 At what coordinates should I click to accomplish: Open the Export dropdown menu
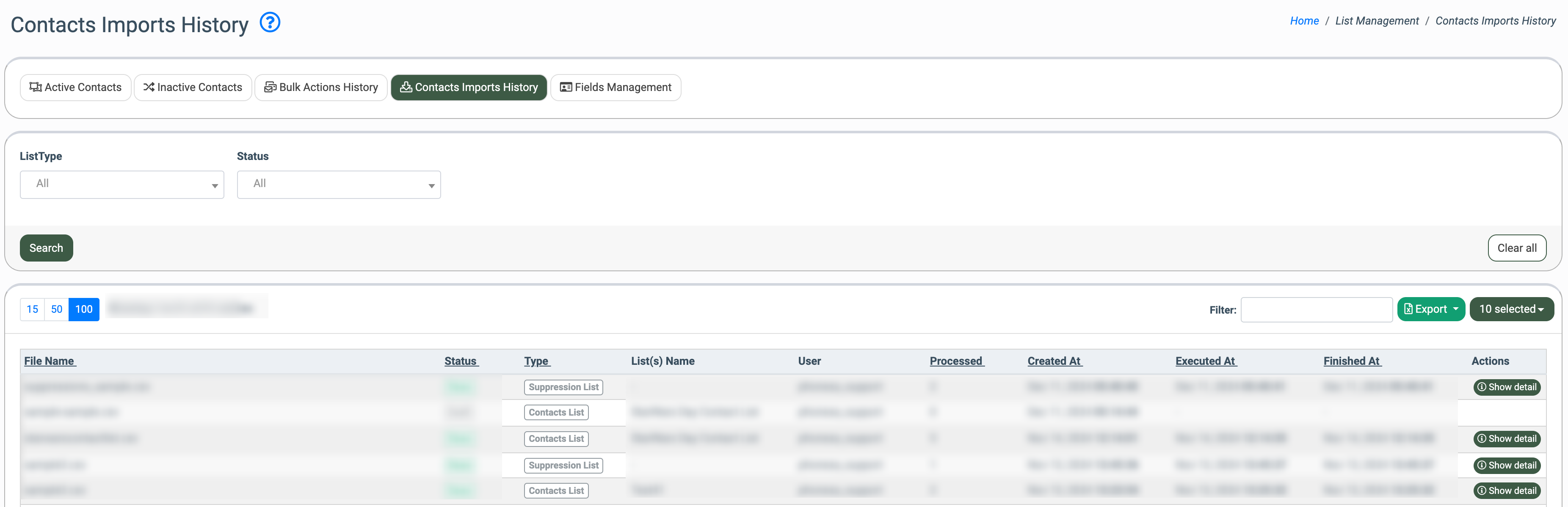click(1430, 309)
